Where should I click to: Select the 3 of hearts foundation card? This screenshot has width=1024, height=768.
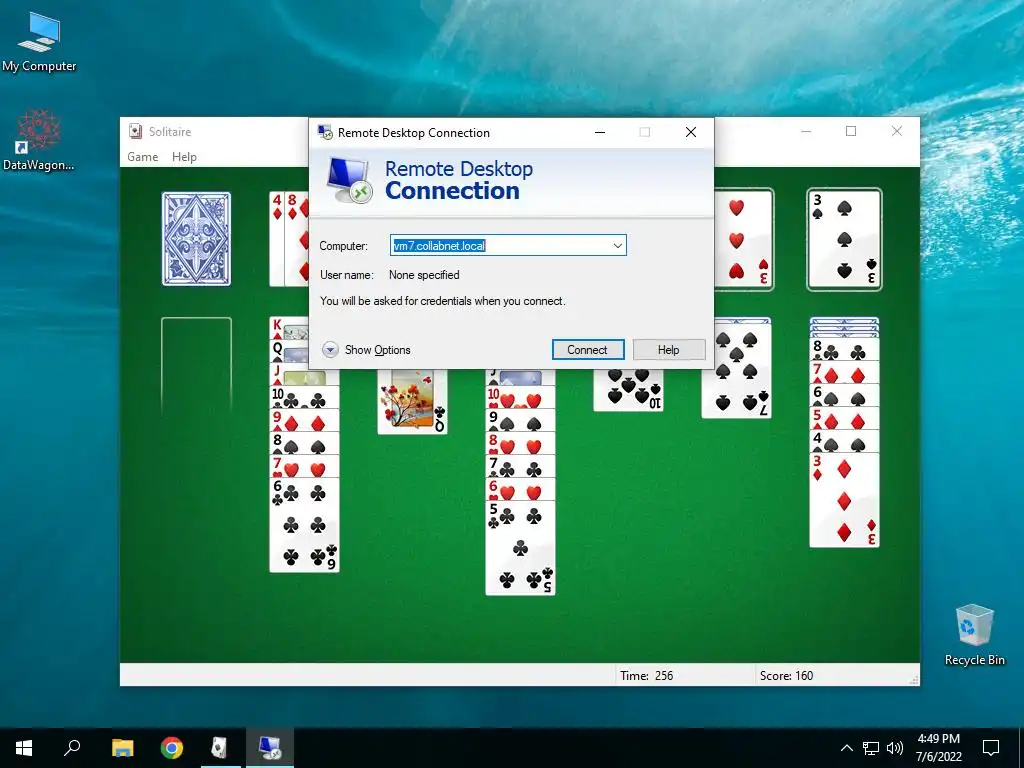tap(744, 239)
